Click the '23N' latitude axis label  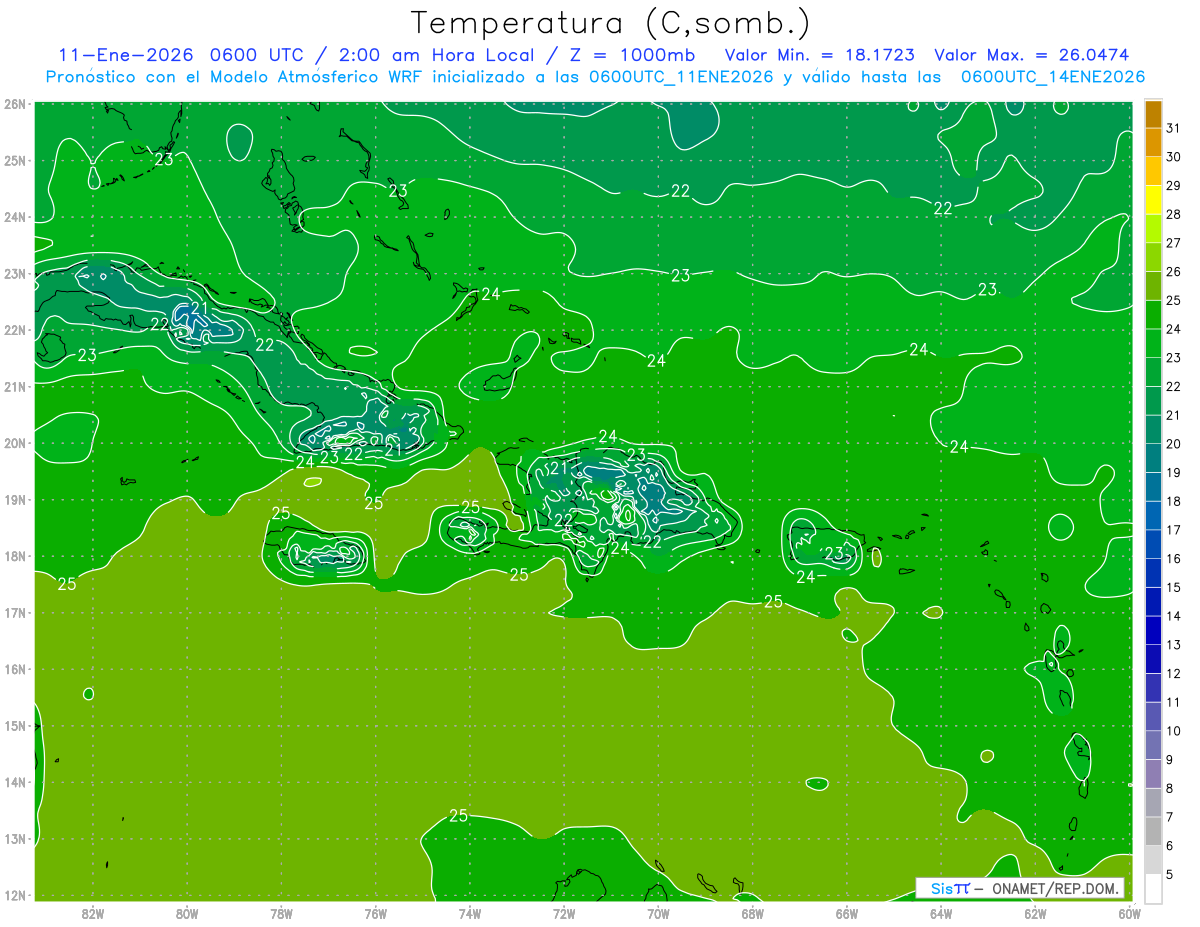(x=15, y=273)
